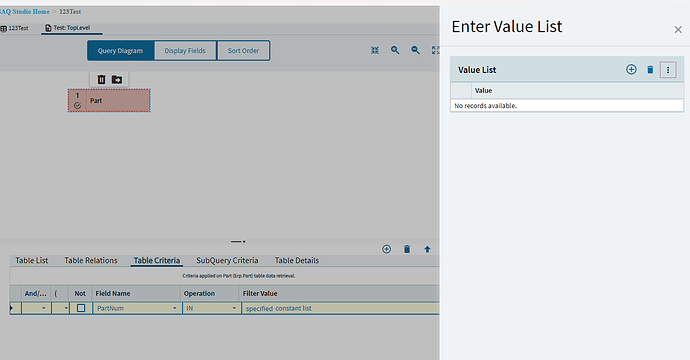The width and height of the screenshot is (690, 360).
Task: Add a new value to Value List
Action: click(x=631, y=70)
